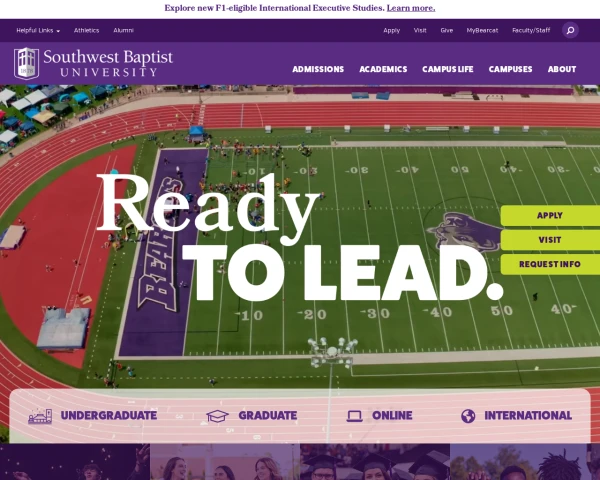This screenshot has height=480, width=600.
Task: Click the green Visit side button
Action: pyautogui.click(x=550, y=240)
